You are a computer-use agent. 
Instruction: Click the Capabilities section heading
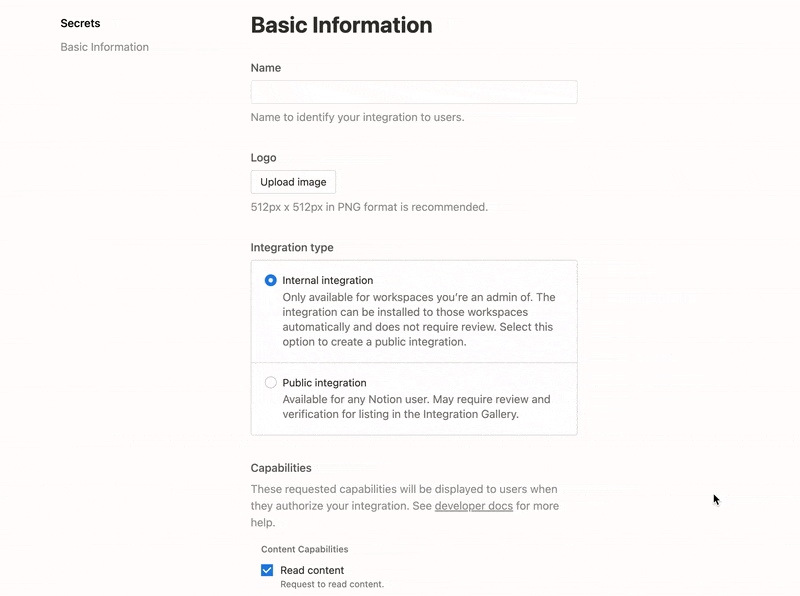tap(281, 468)
